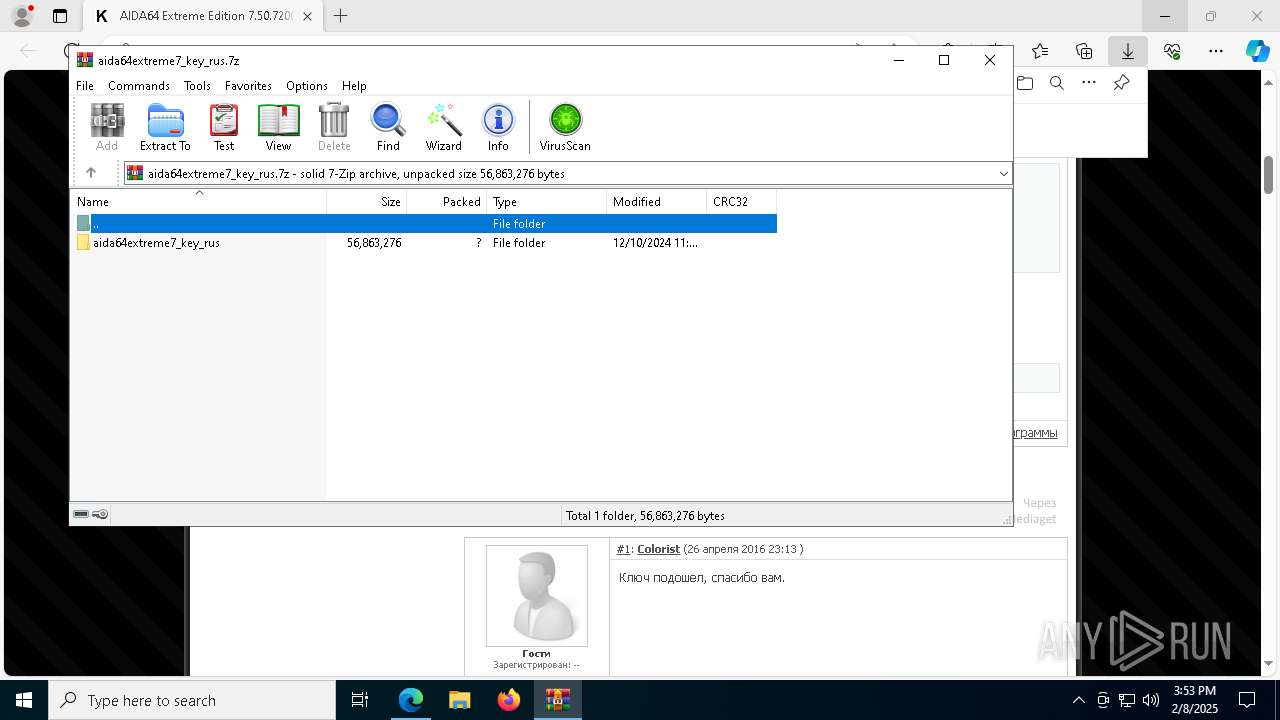The image size is (1280, 720).
Task: Open a new browser tab
Action: click(x=341, y=16)
